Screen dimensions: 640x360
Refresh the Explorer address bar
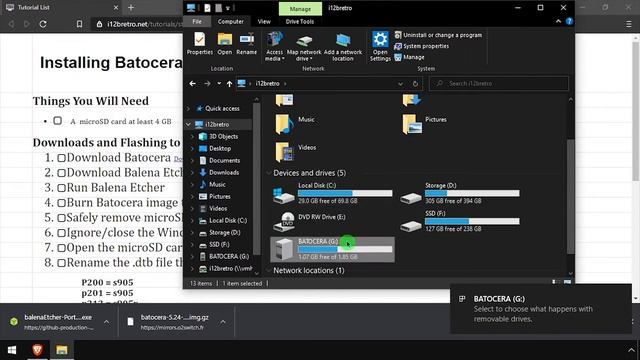[x=415, y=84]
